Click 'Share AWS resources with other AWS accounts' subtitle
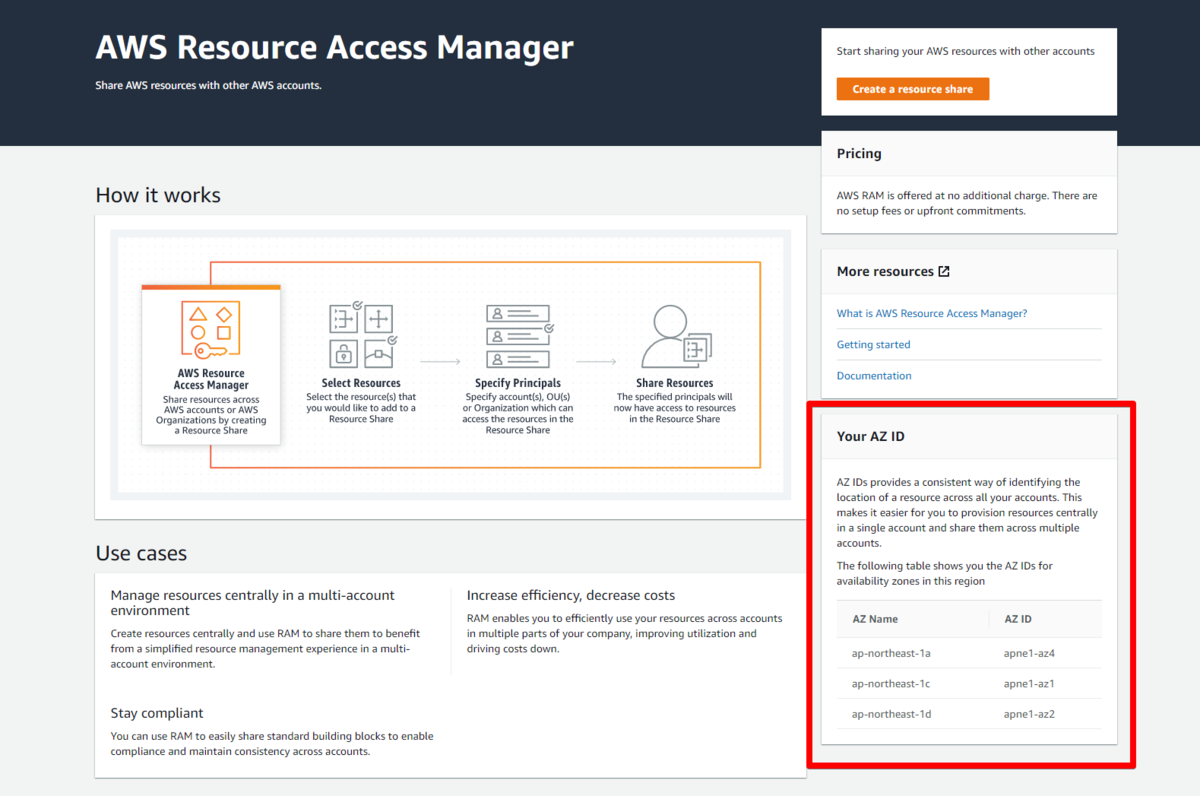1200x796 pixels. [x=209, y=86]
